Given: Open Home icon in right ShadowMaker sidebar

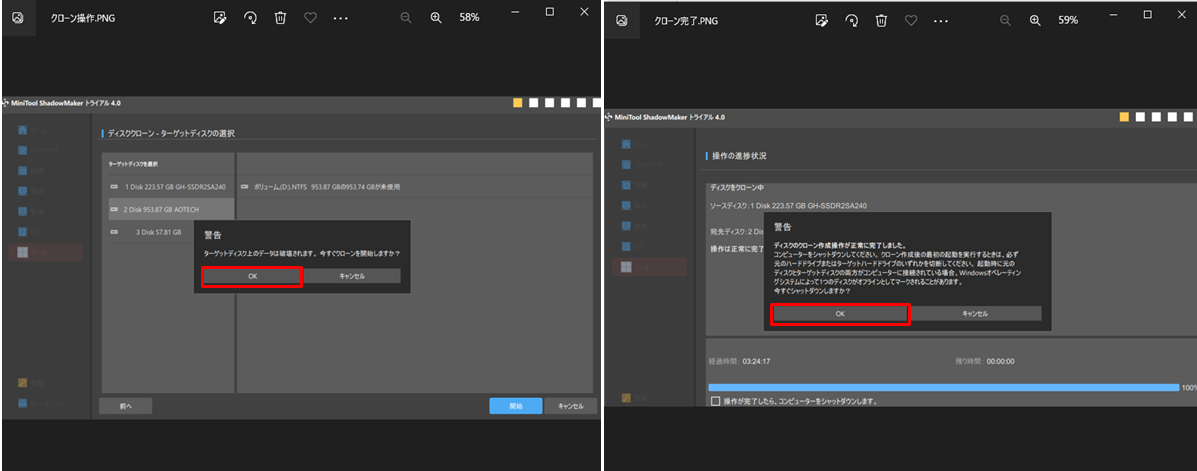Looking at the screenshot, I should [626, 144].
